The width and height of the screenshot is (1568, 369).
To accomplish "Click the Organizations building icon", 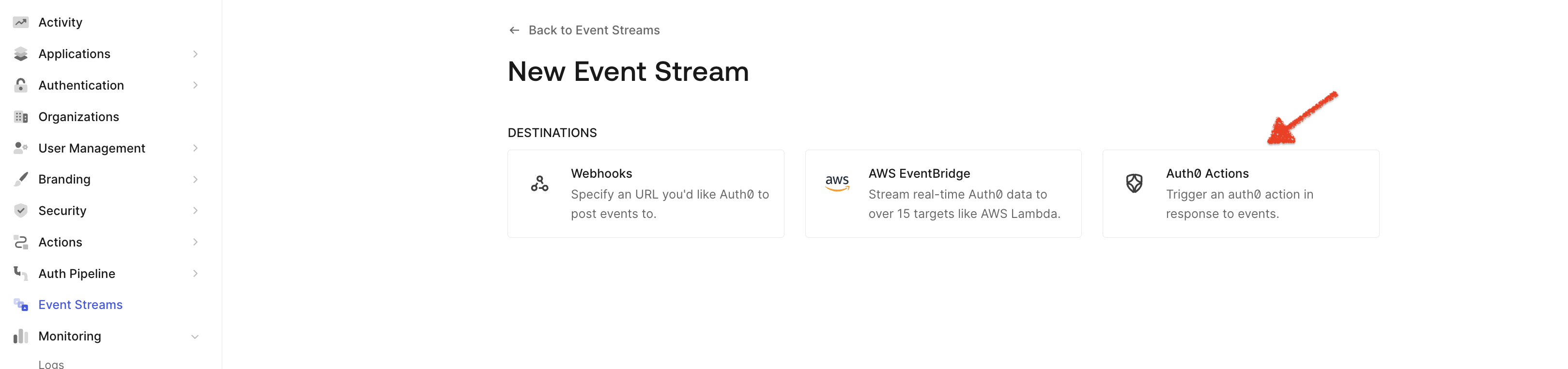I will 21,117.
